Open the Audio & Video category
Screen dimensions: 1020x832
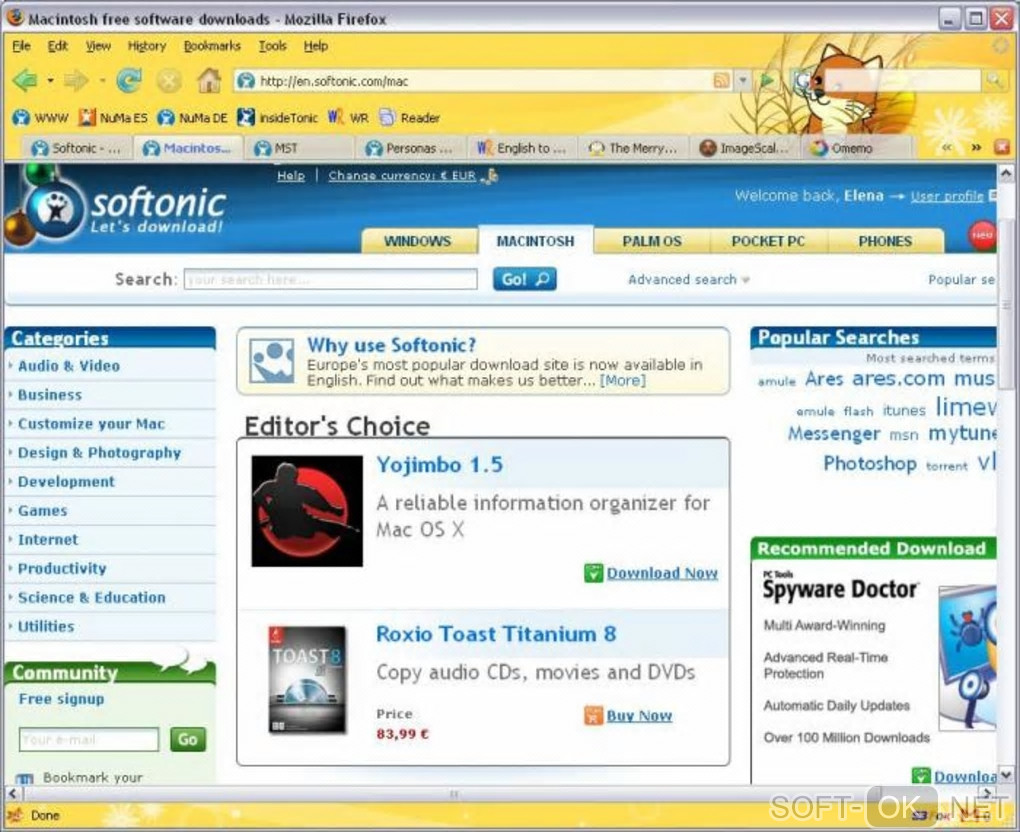point(69,366)
